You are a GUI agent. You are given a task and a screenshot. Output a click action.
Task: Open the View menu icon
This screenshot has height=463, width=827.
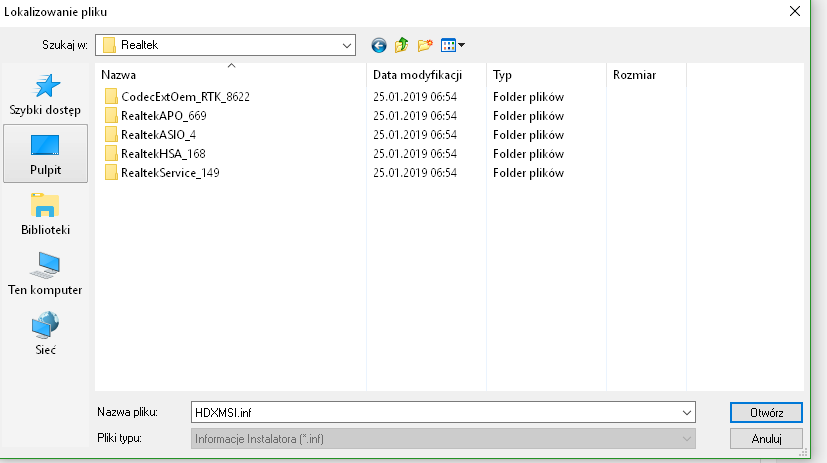pos(448,45)
